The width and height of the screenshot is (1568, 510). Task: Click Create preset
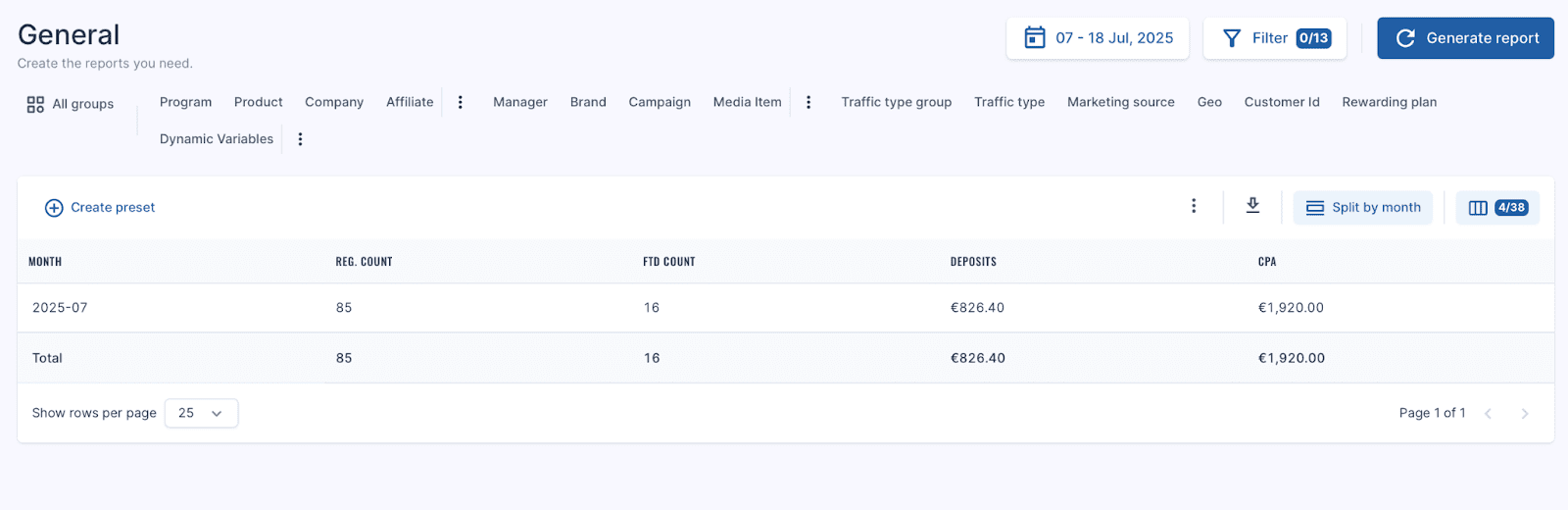tap(100, 208)
